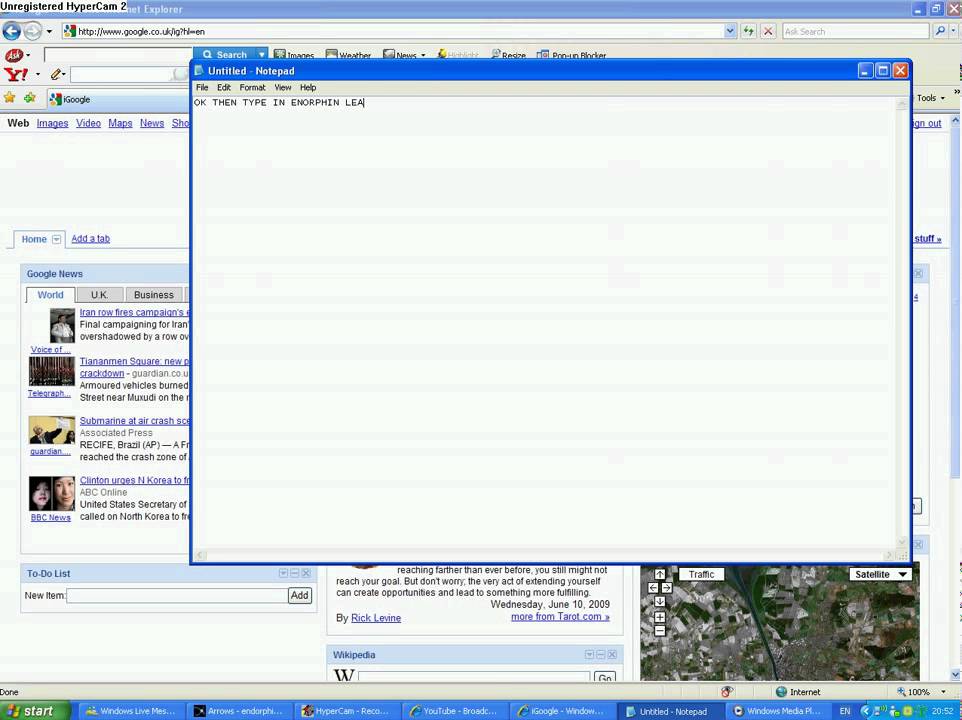Select the Business tab in Google News
This screenshot has height=720, width=962.
pos(153,295)
